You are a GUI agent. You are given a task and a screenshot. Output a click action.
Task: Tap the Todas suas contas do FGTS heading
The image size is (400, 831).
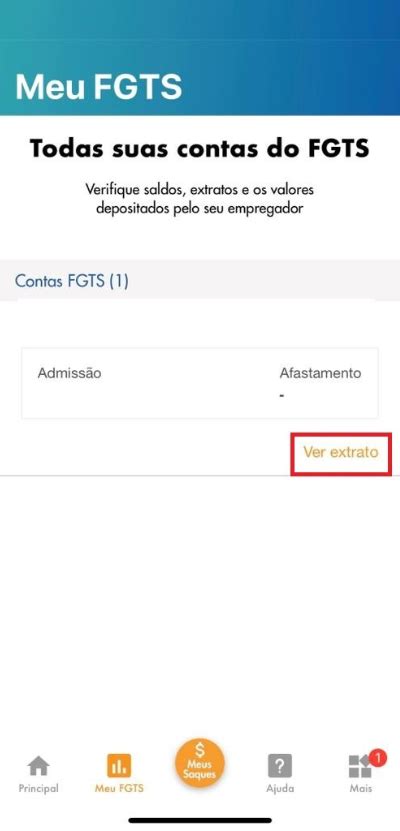click(x=200, y=148)
